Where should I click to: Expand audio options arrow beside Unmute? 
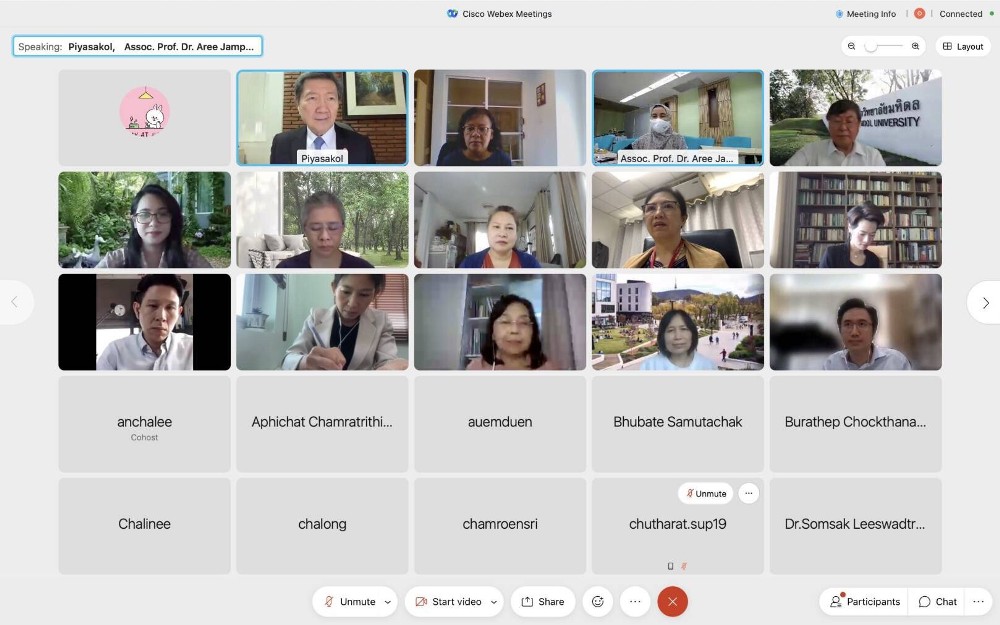coord(388,602)
